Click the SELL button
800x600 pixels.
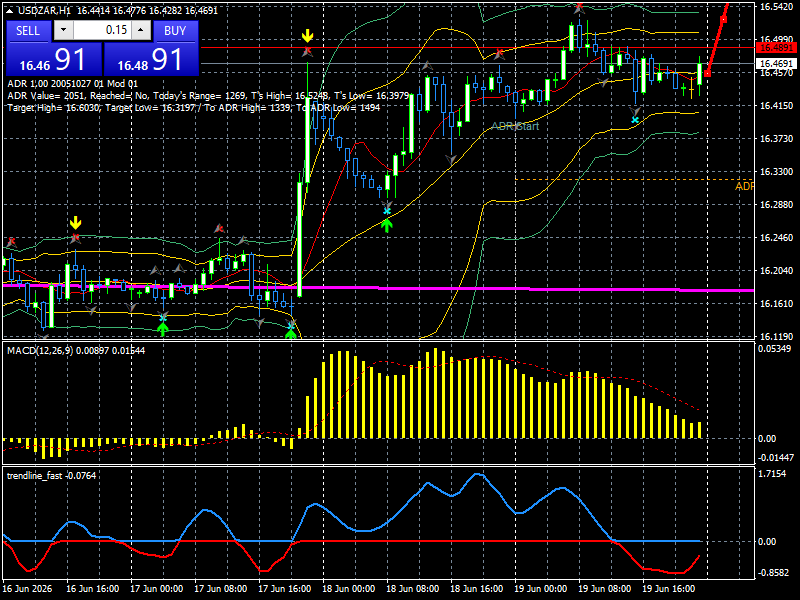28,31
